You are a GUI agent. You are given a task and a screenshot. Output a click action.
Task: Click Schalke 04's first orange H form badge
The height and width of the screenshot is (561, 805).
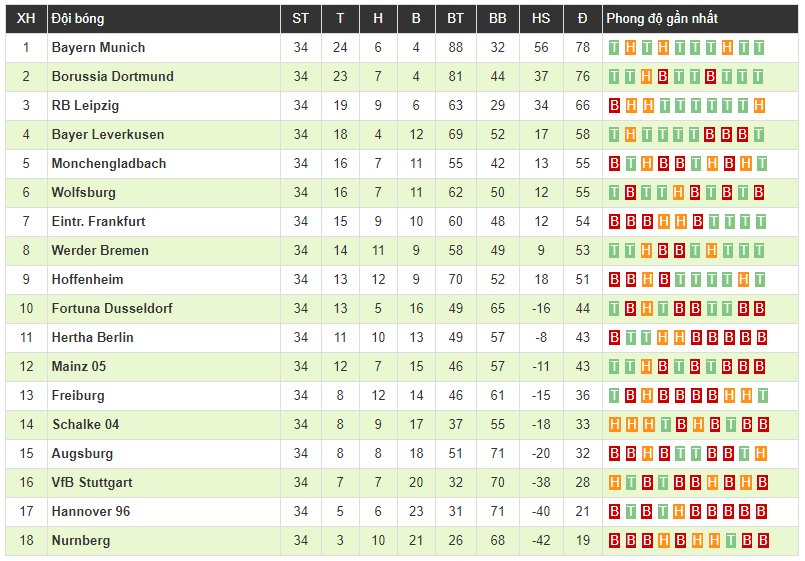[x=615, y=425]
